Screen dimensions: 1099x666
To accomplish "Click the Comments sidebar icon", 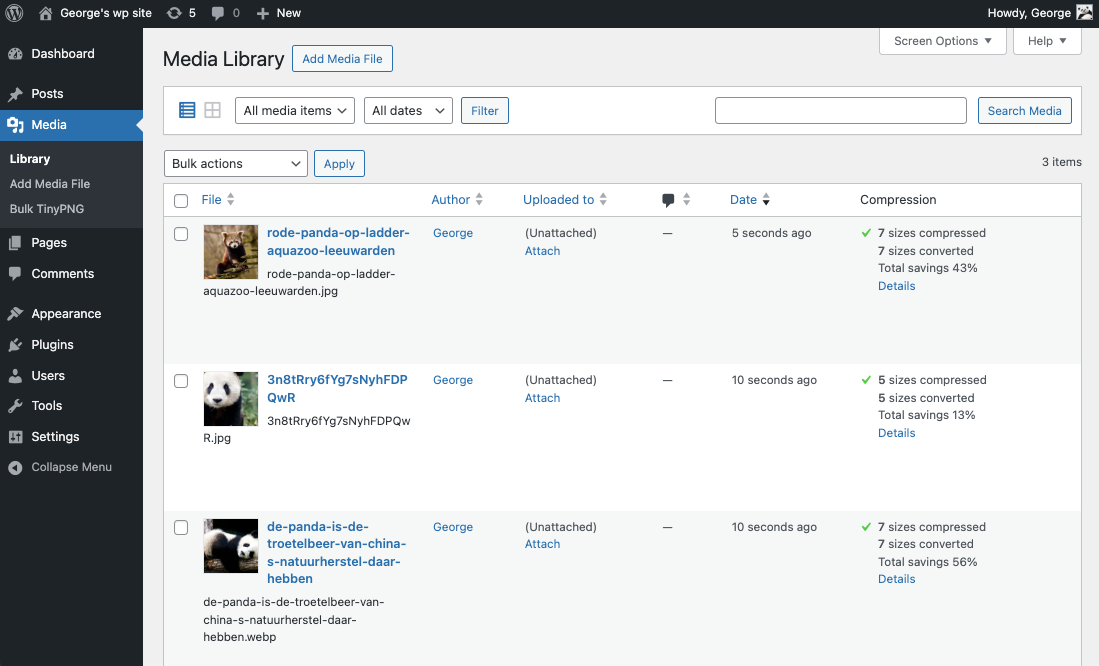I will [x=15, y=274].
